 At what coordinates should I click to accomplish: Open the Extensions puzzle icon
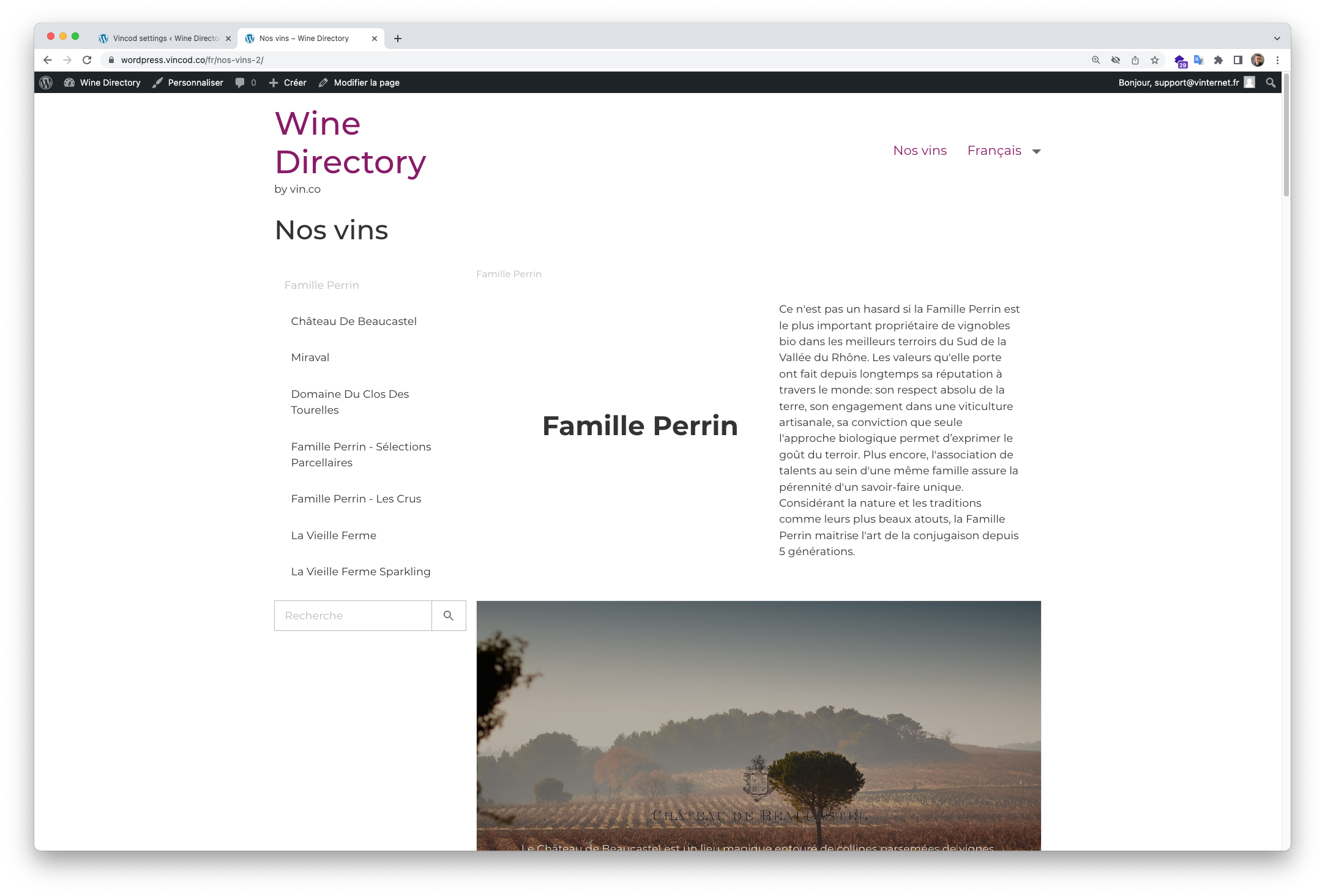pyautogui.click(x=1219, y=60)
